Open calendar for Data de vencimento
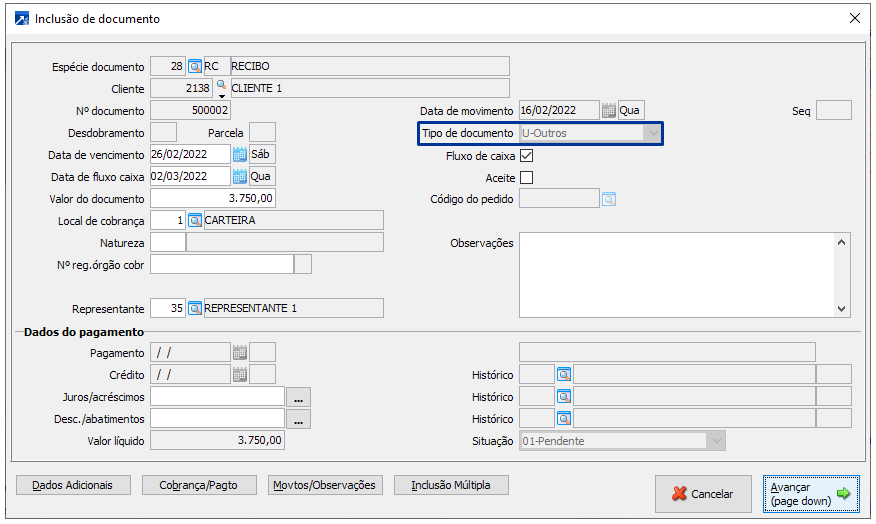The image size is (876, 524). coord(239,154)
